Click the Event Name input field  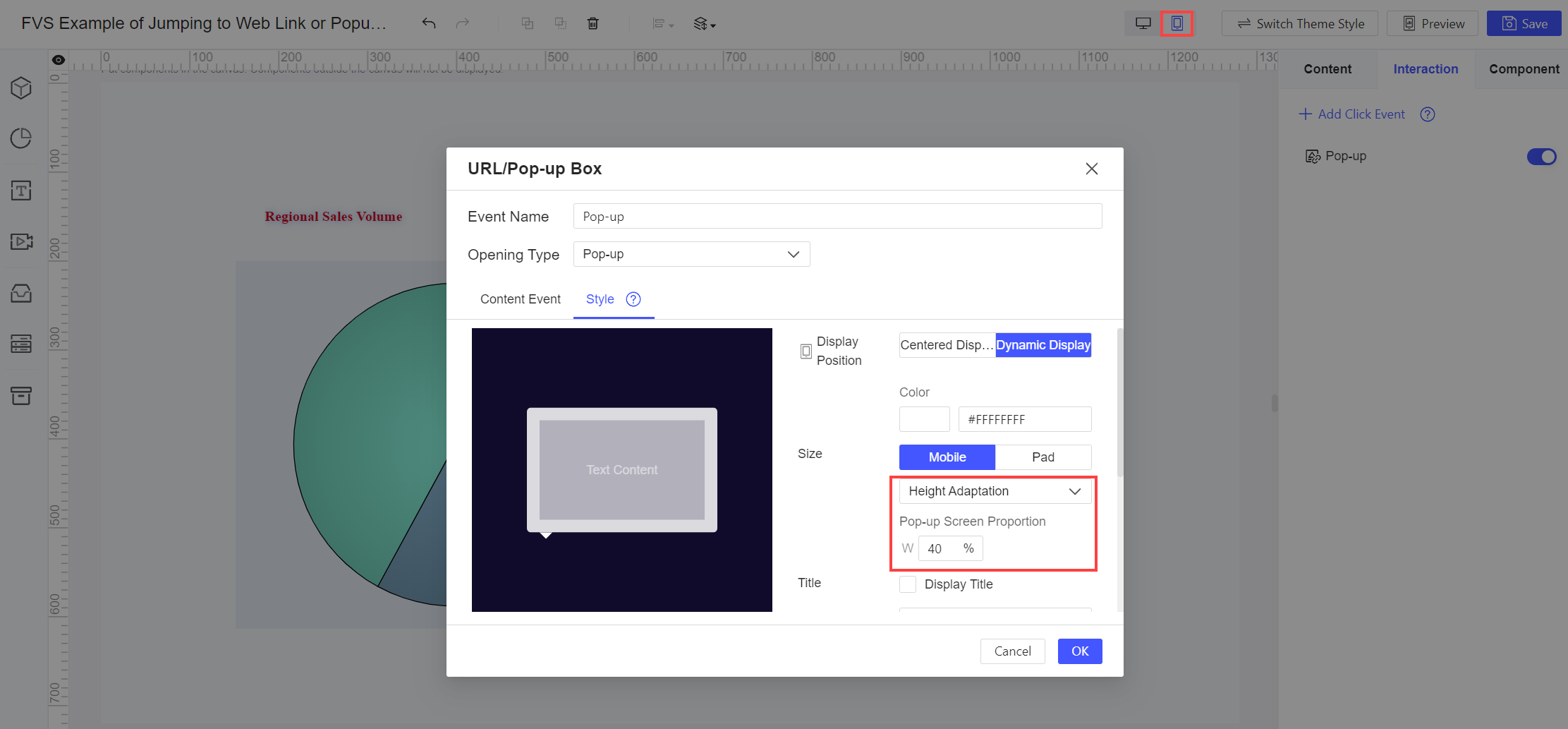coord(837,217)
